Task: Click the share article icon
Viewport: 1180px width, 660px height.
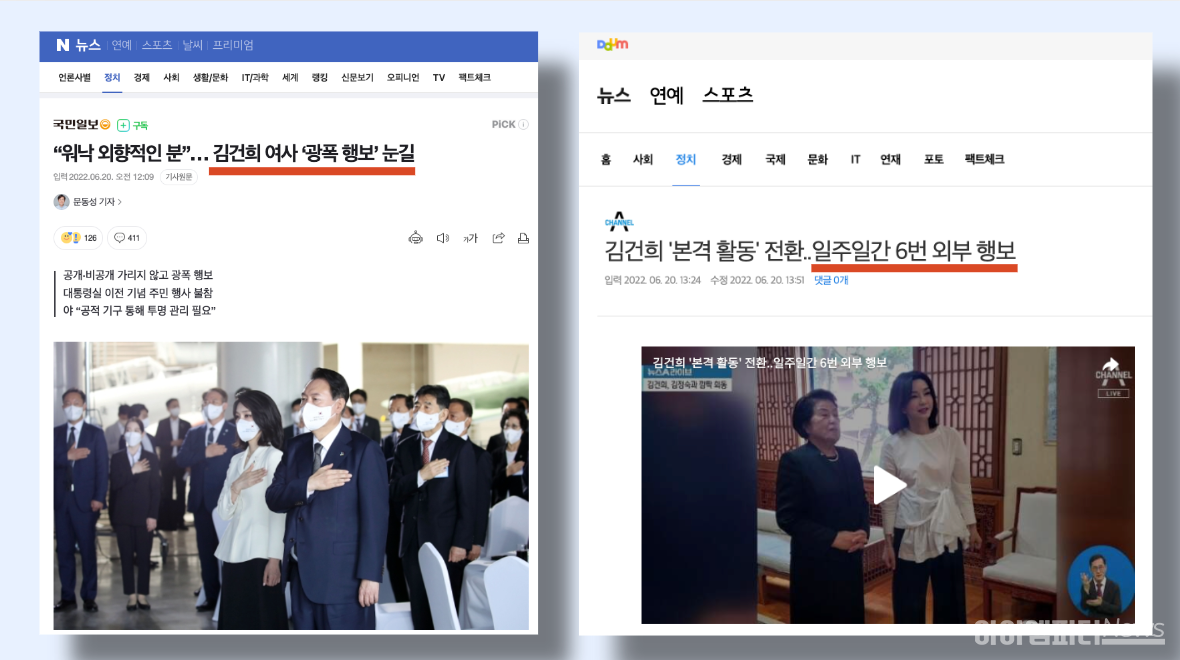Action: (497, 238)
